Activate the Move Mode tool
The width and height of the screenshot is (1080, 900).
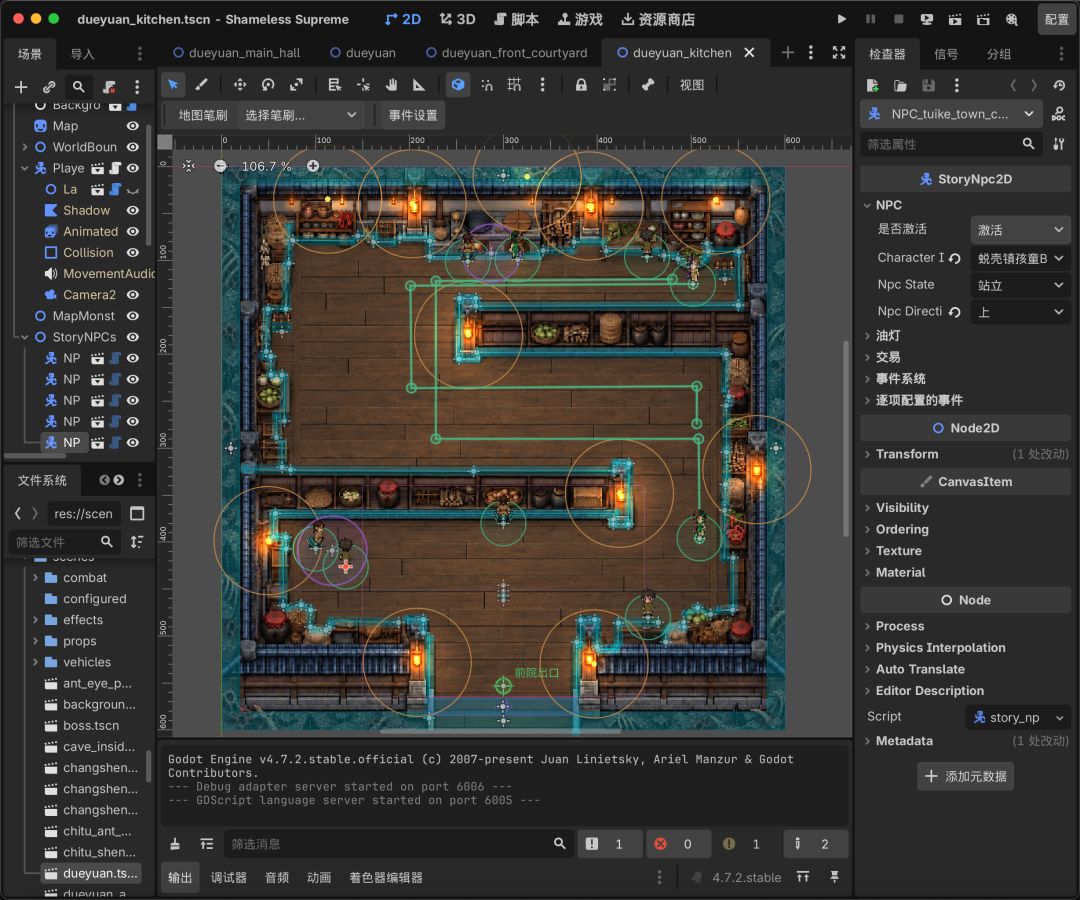point(240,85)
